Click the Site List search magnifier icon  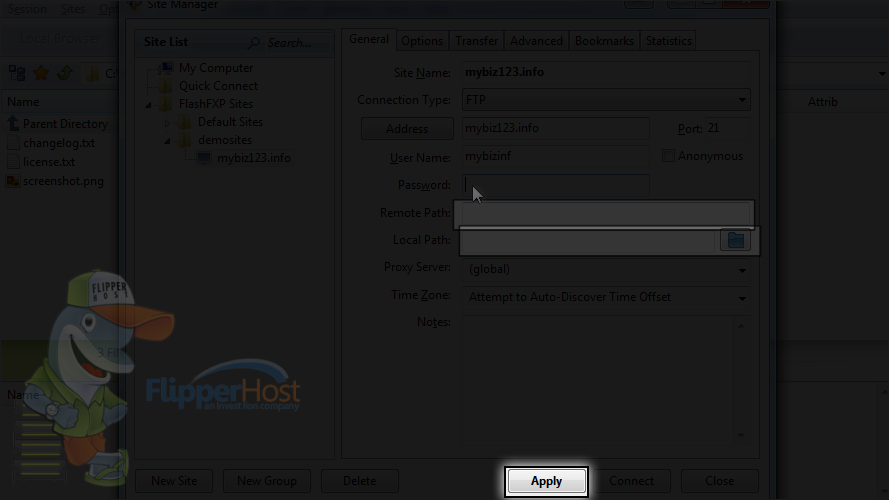(254, 43)
